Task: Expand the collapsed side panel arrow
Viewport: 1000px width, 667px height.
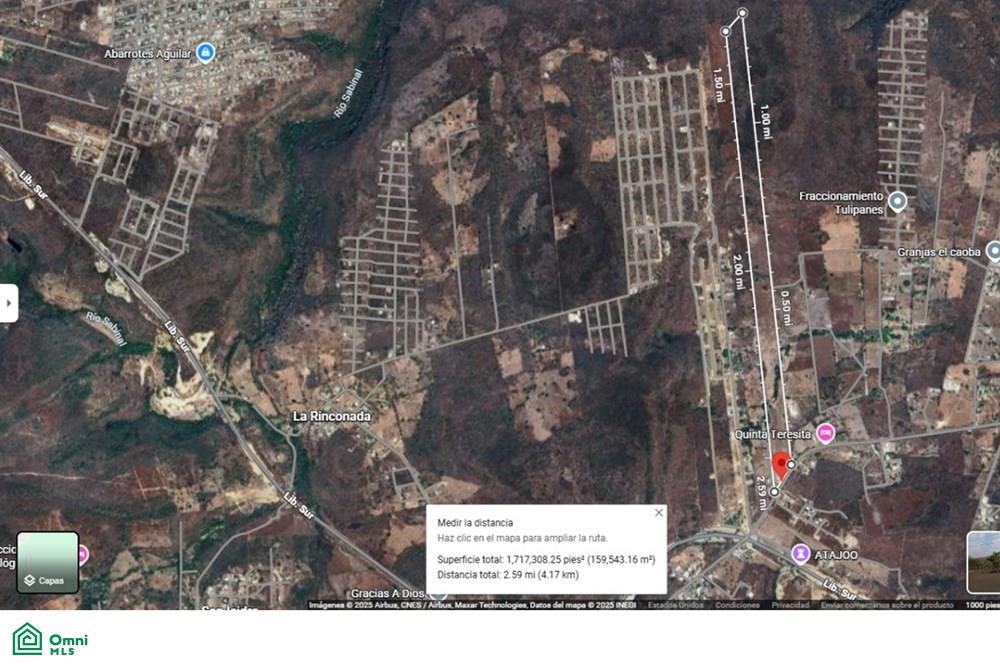Action: pyautogui.click(x=8, y=303)
